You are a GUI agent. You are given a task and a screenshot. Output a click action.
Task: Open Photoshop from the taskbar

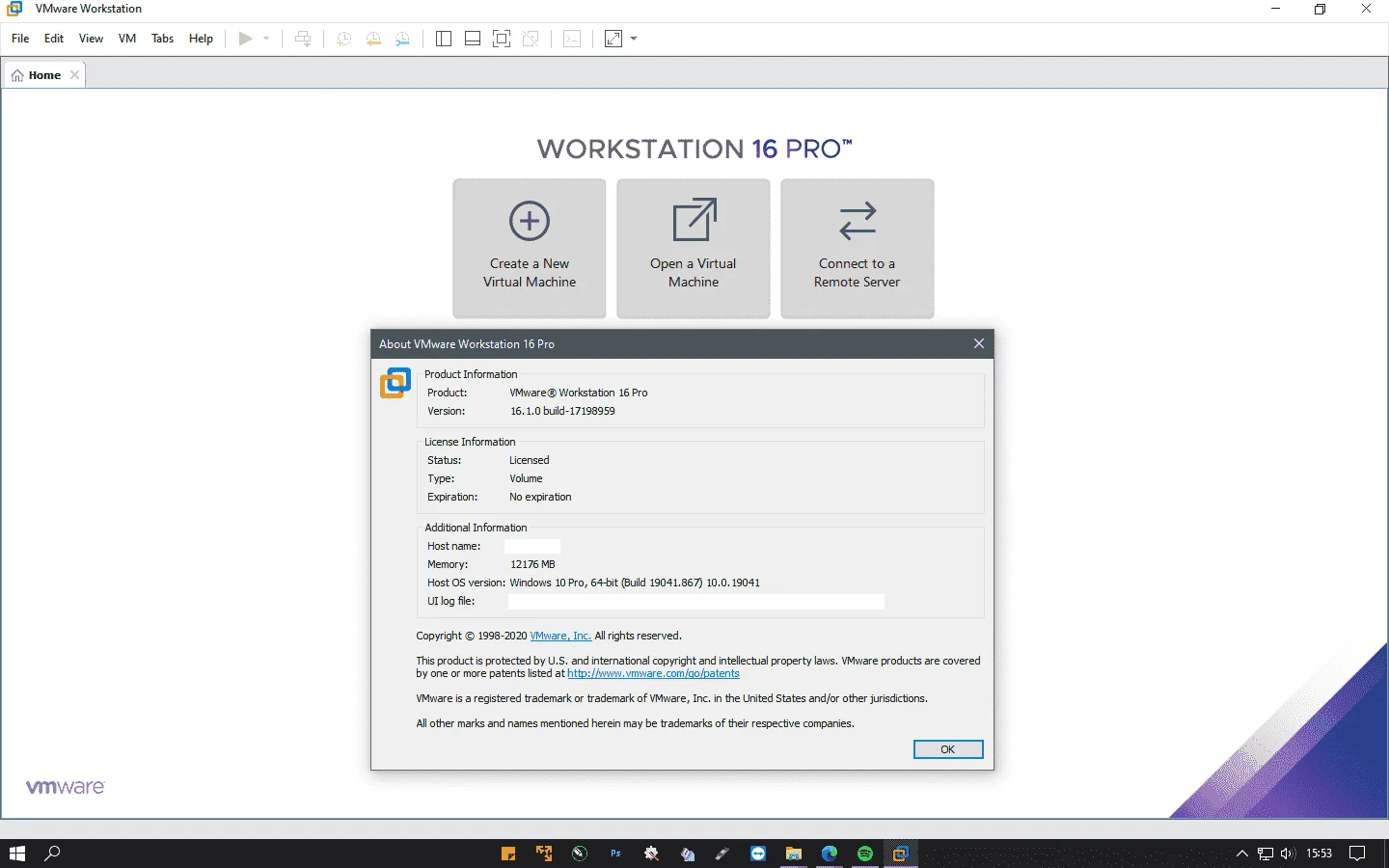(x=615, y=854)
